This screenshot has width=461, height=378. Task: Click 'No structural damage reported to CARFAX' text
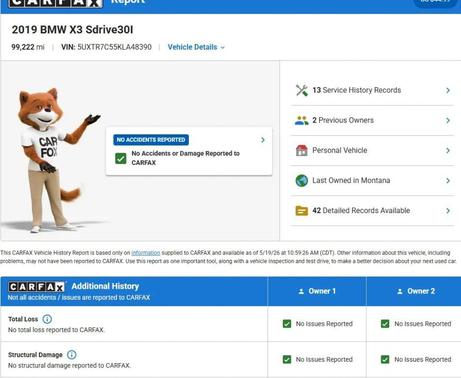69,366
